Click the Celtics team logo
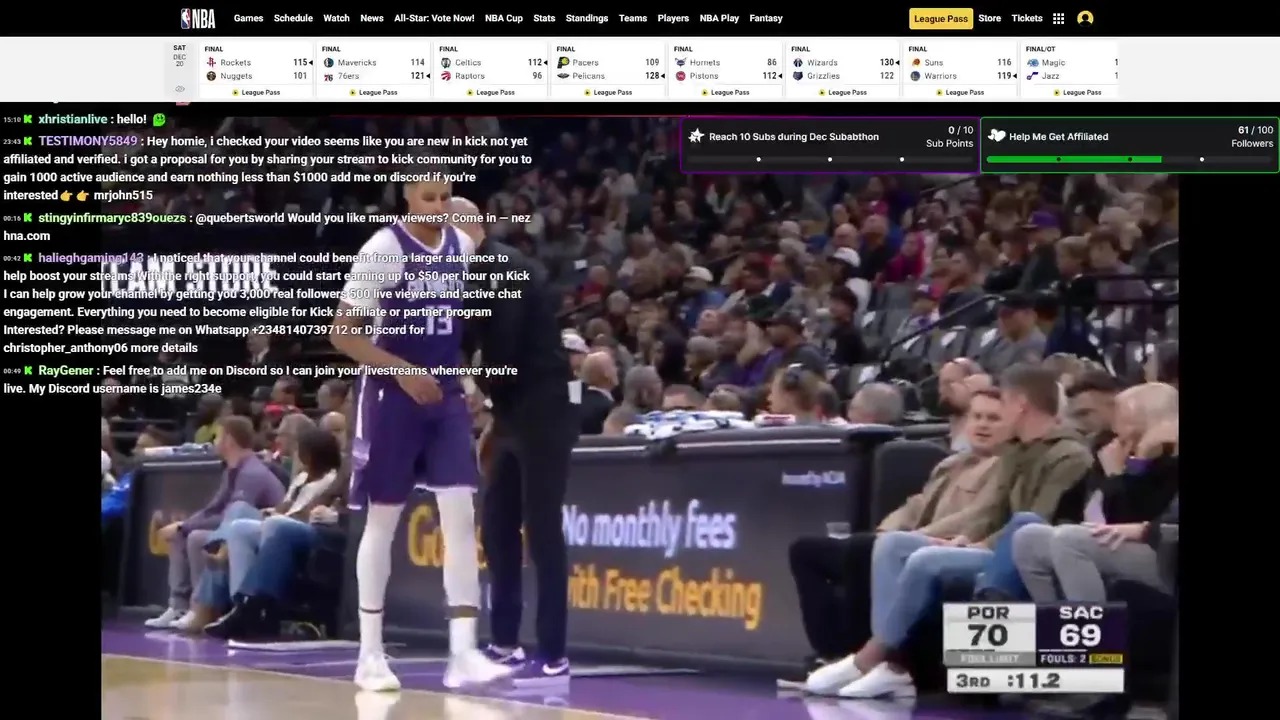Viewport: 1280px width, 720px height. (446, 62)
